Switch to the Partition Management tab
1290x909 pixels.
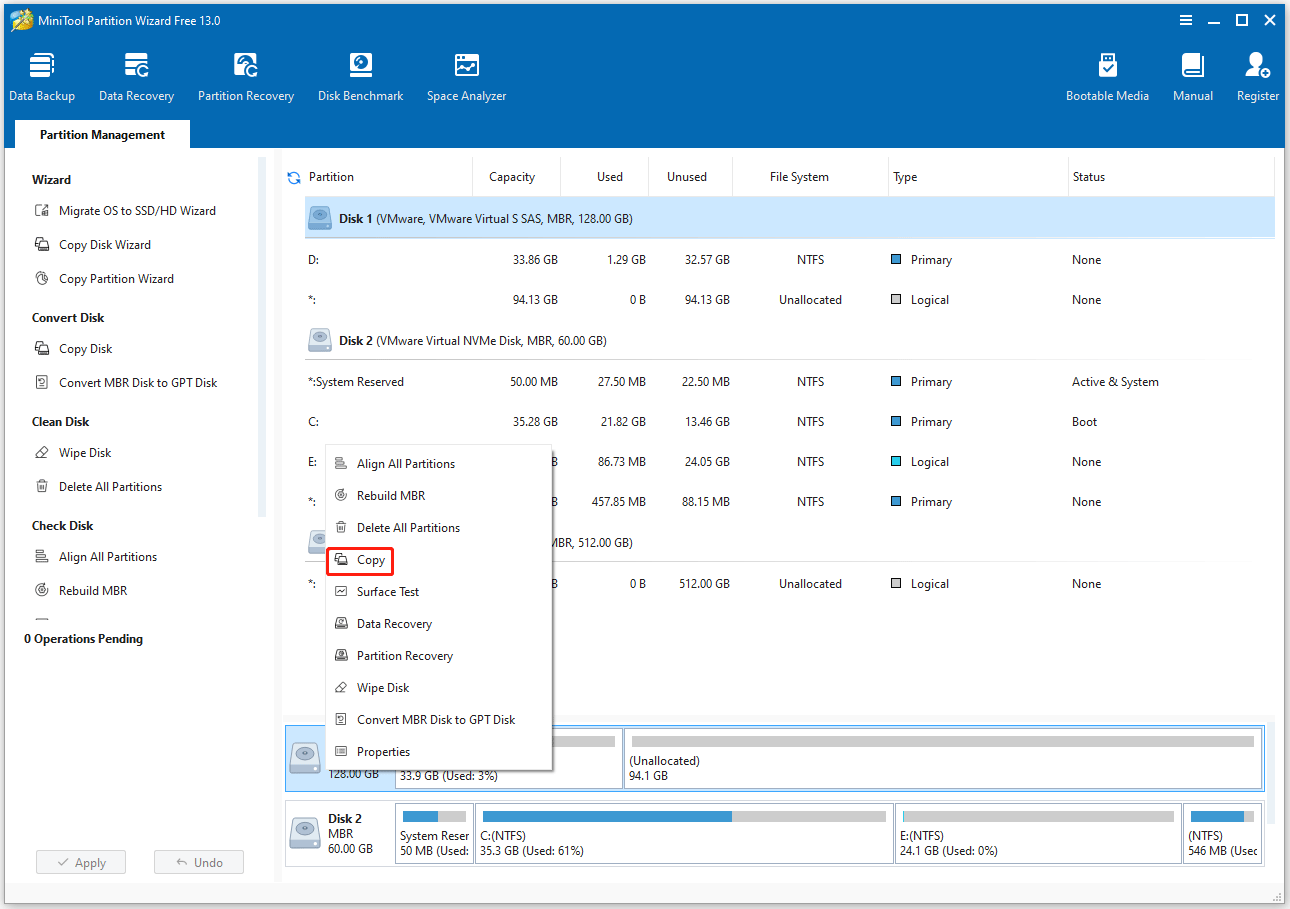click(101, 133)
